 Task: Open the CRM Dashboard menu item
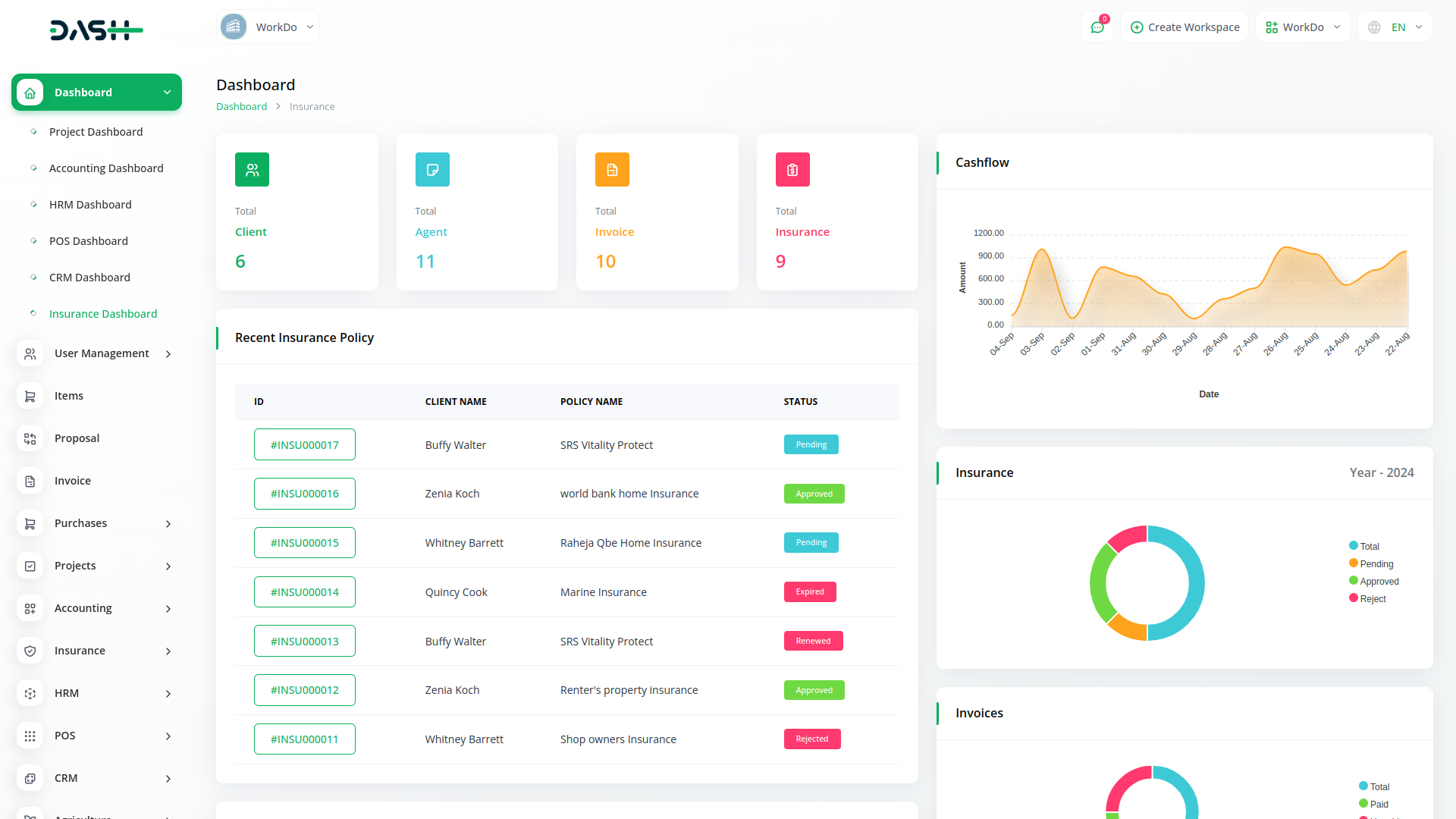(89, 278)
